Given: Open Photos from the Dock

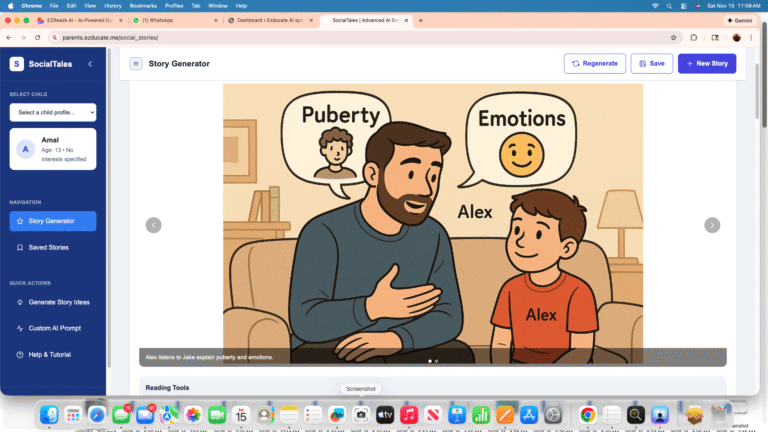Looking at the screenshot, I should (193, 415).
